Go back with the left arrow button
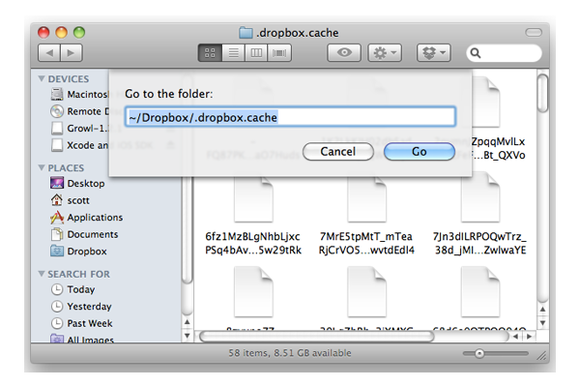Viewport: 580px width, 387px height. 50,53
